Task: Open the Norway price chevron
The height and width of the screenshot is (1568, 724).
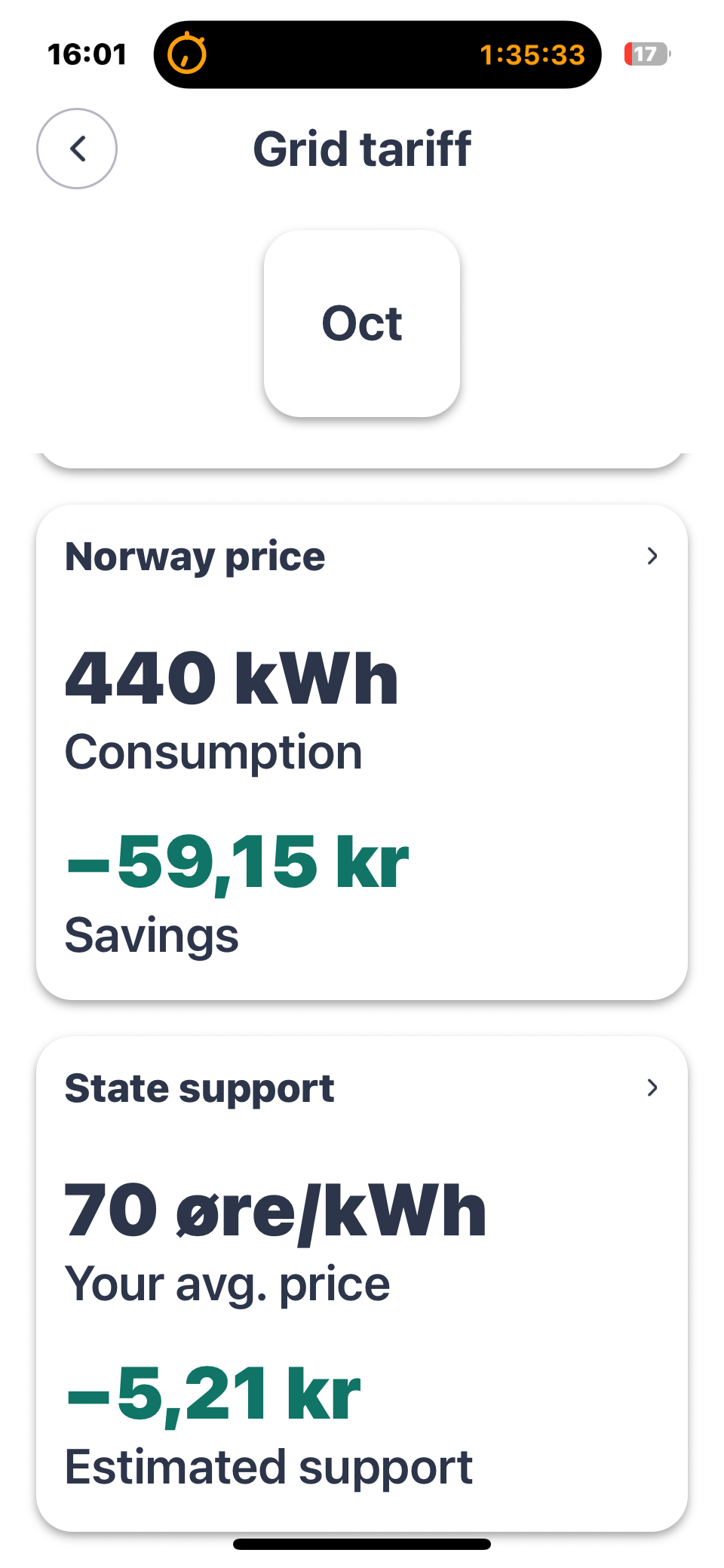Action: [652, 557]
